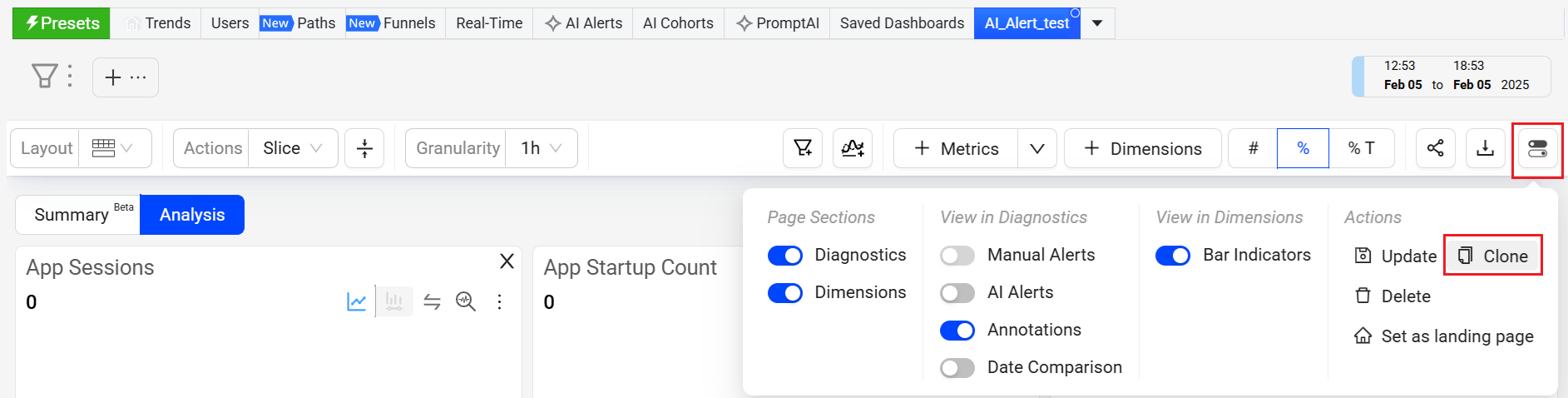Open three-dot menu on App Sessions card
This screenshot has width=1568, height=398.
[499, 301]
